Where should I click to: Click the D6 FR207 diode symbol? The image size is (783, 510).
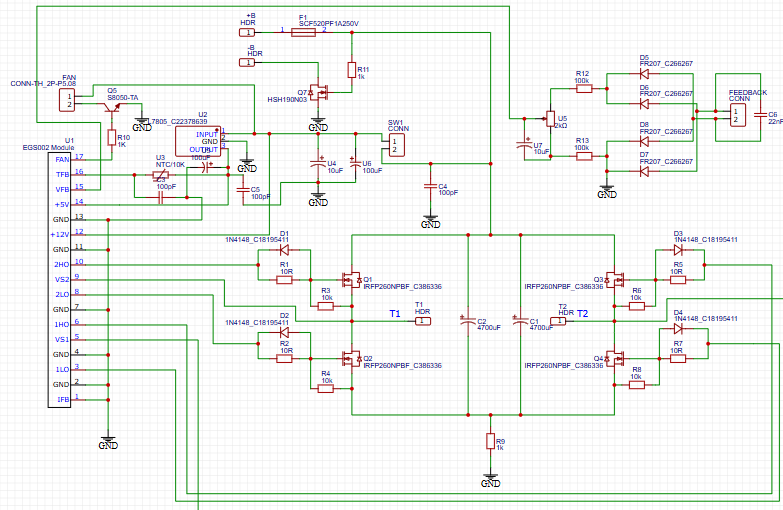click(644, 104)
